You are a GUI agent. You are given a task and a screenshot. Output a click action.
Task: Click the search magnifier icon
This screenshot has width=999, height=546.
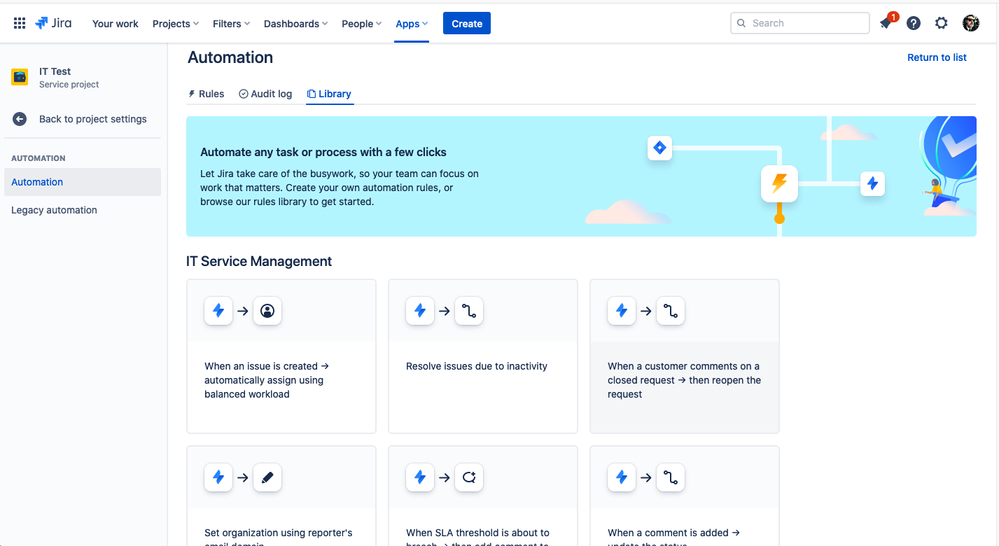(x=741, y=23)
